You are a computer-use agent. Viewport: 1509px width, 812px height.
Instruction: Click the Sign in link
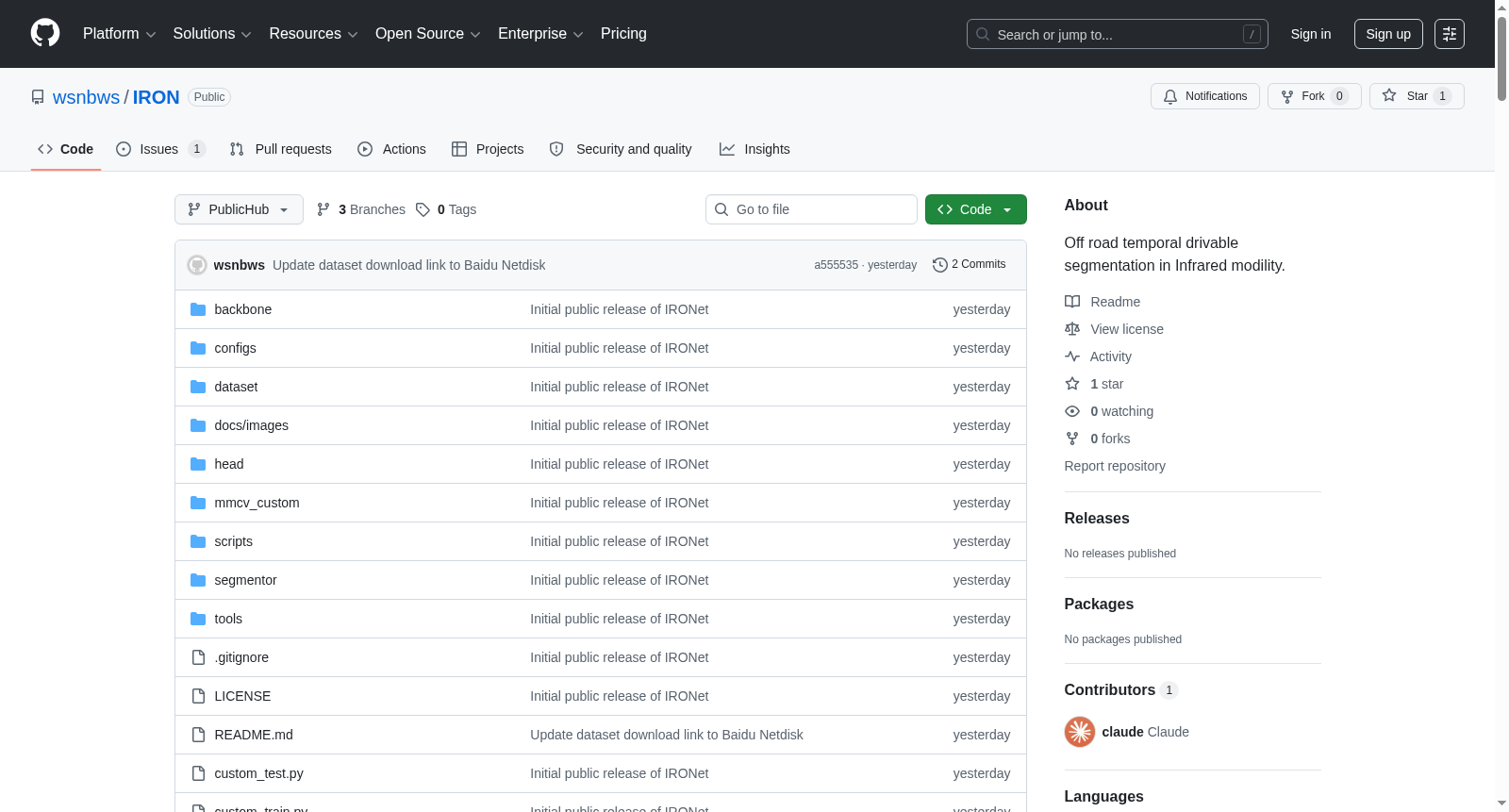click(x=1311, y=34)
